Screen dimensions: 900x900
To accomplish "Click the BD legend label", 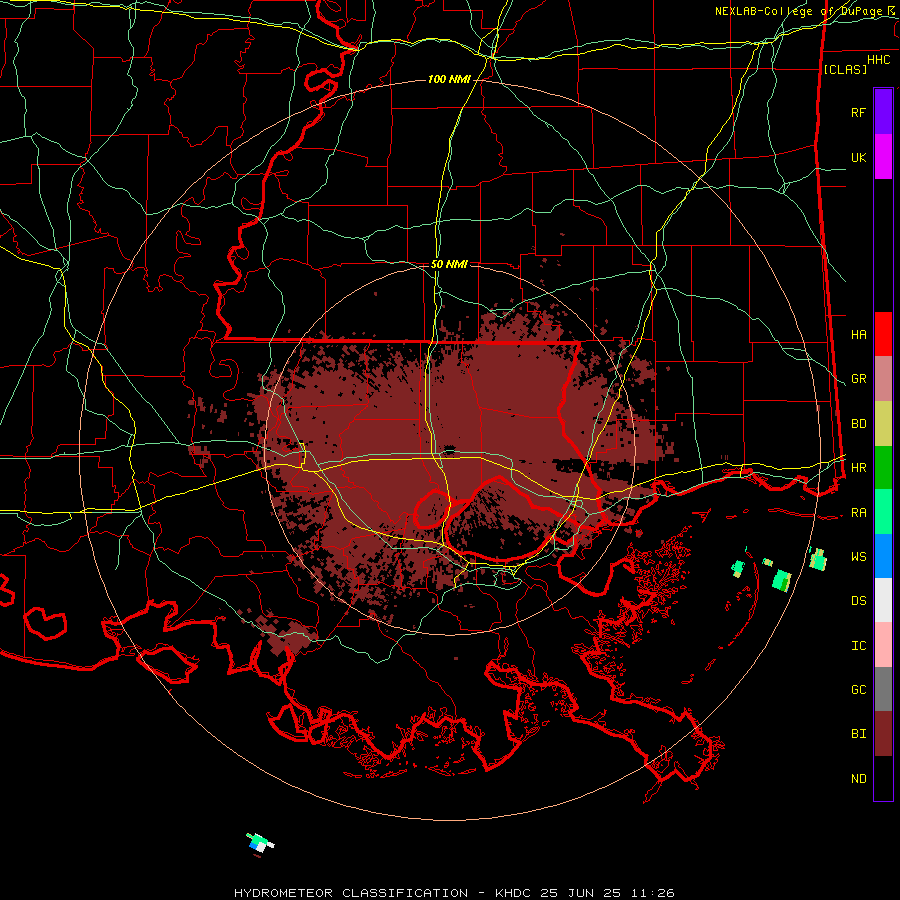I will click(x=858, y=424).
